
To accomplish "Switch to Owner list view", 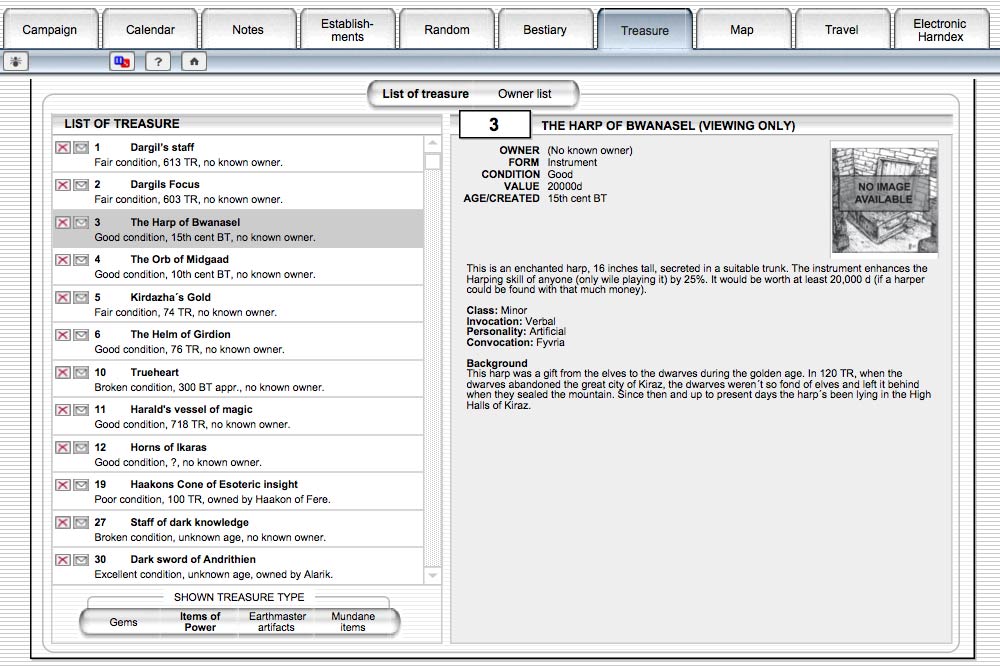I will coord(524,94).
